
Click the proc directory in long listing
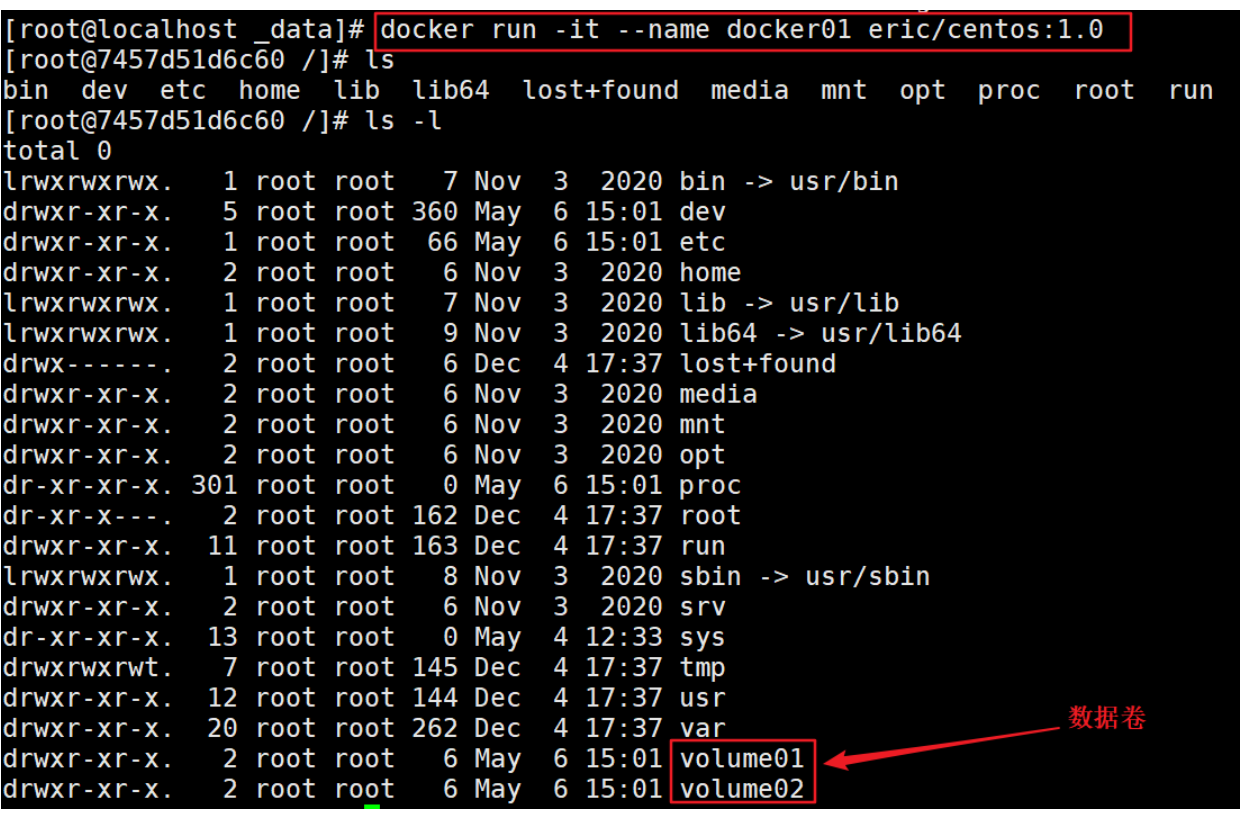711,485
